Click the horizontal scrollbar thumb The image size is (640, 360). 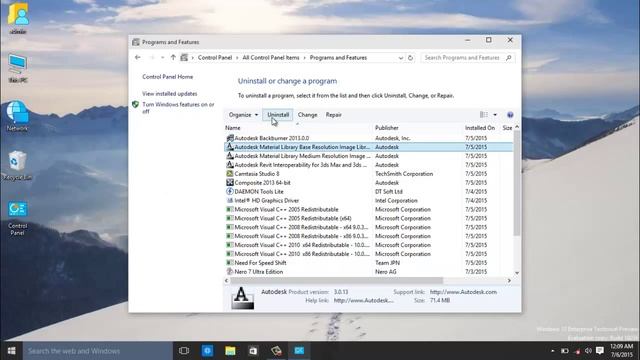[336, 280]
